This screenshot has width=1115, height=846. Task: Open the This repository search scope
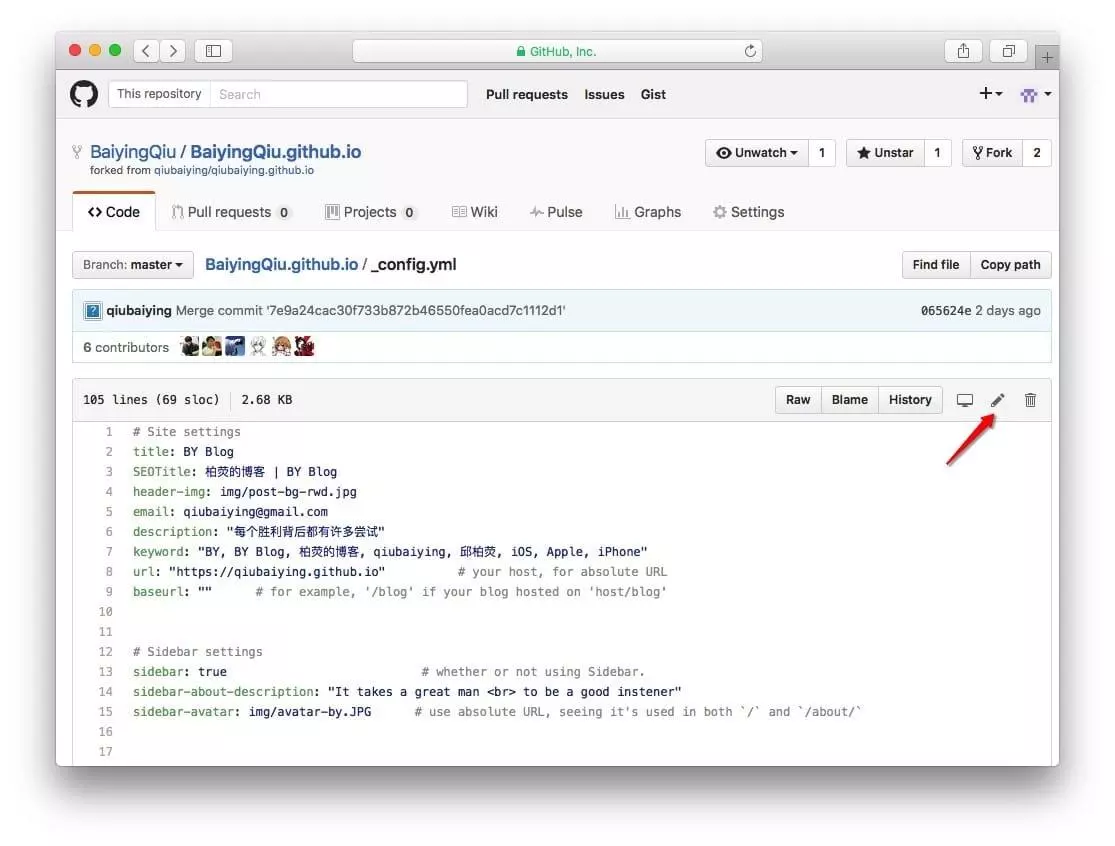coord(159,94)
